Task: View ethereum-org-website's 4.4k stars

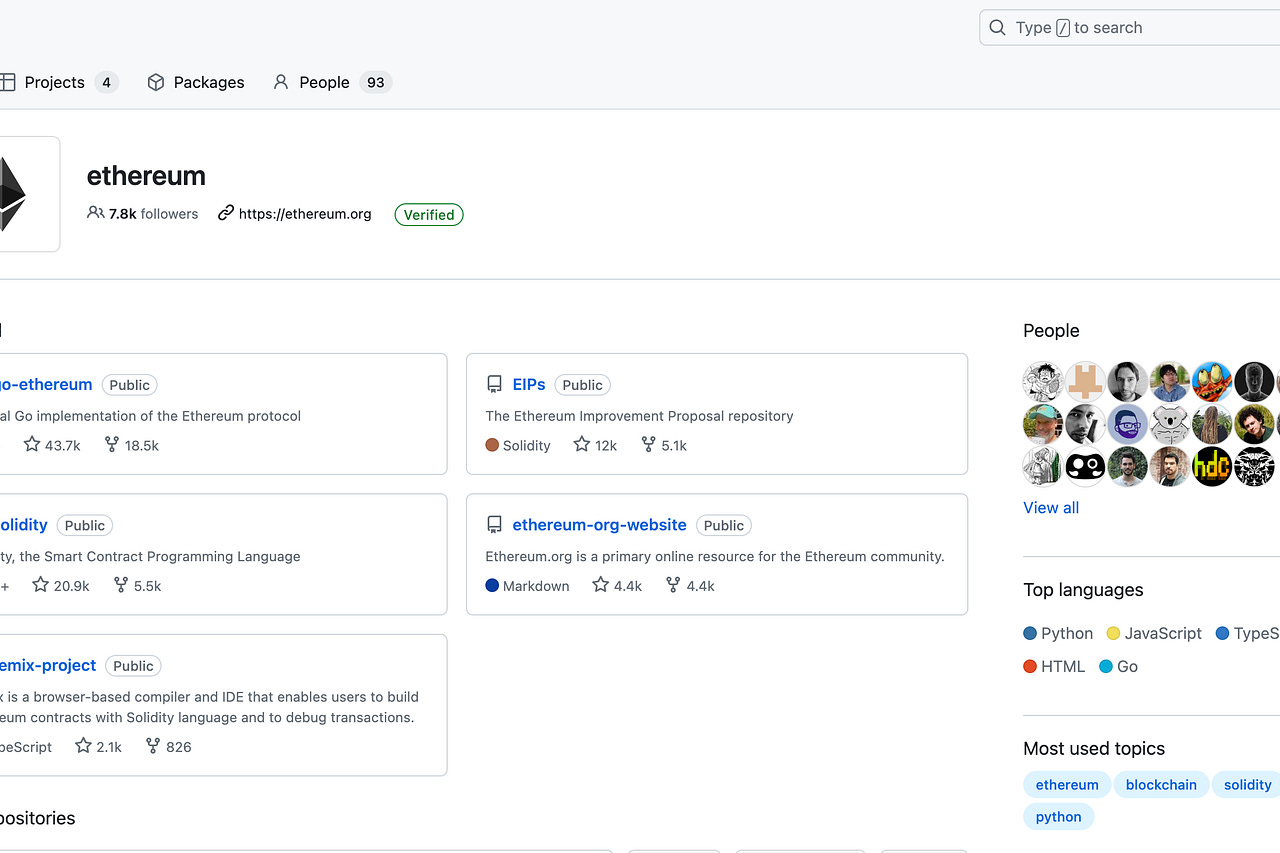Action: 617,585
